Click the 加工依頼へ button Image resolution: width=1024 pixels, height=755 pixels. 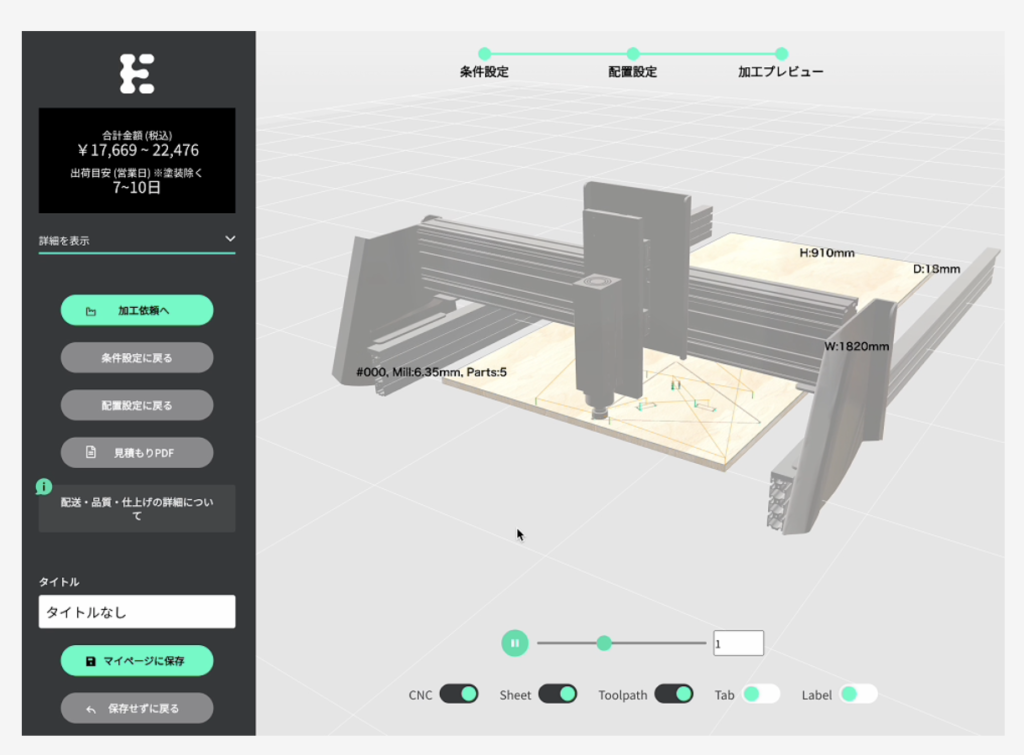pyautogui.click(x=137, y=310)
